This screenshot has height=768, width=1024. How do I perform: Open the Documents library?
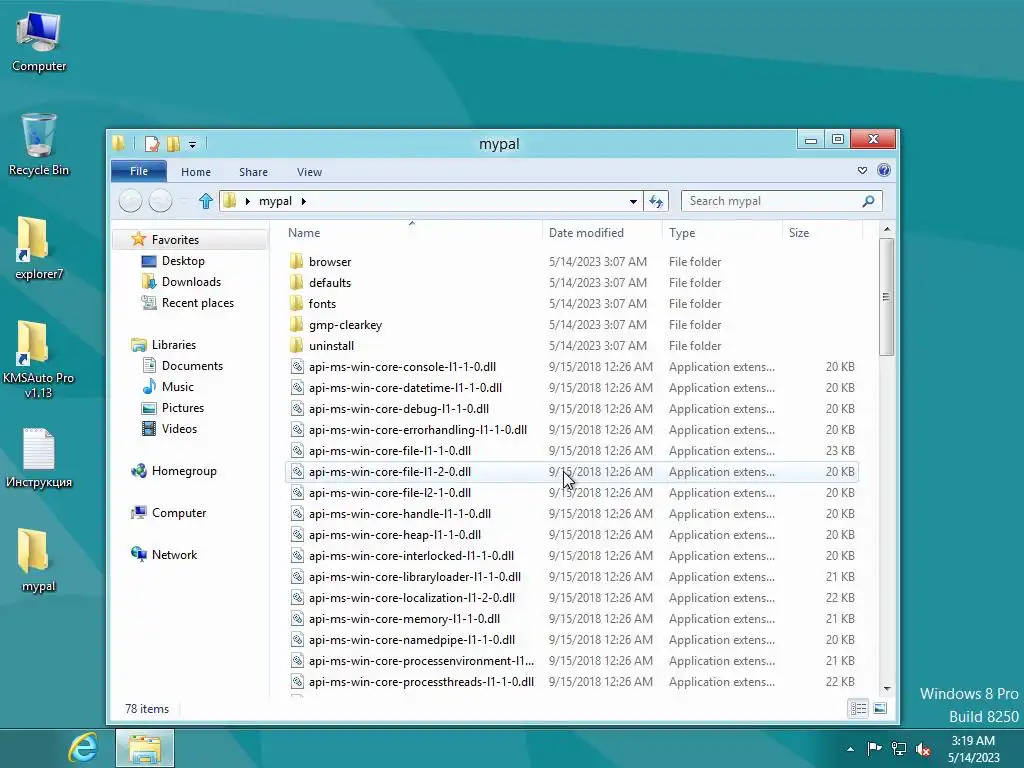[x=192, y=366]
